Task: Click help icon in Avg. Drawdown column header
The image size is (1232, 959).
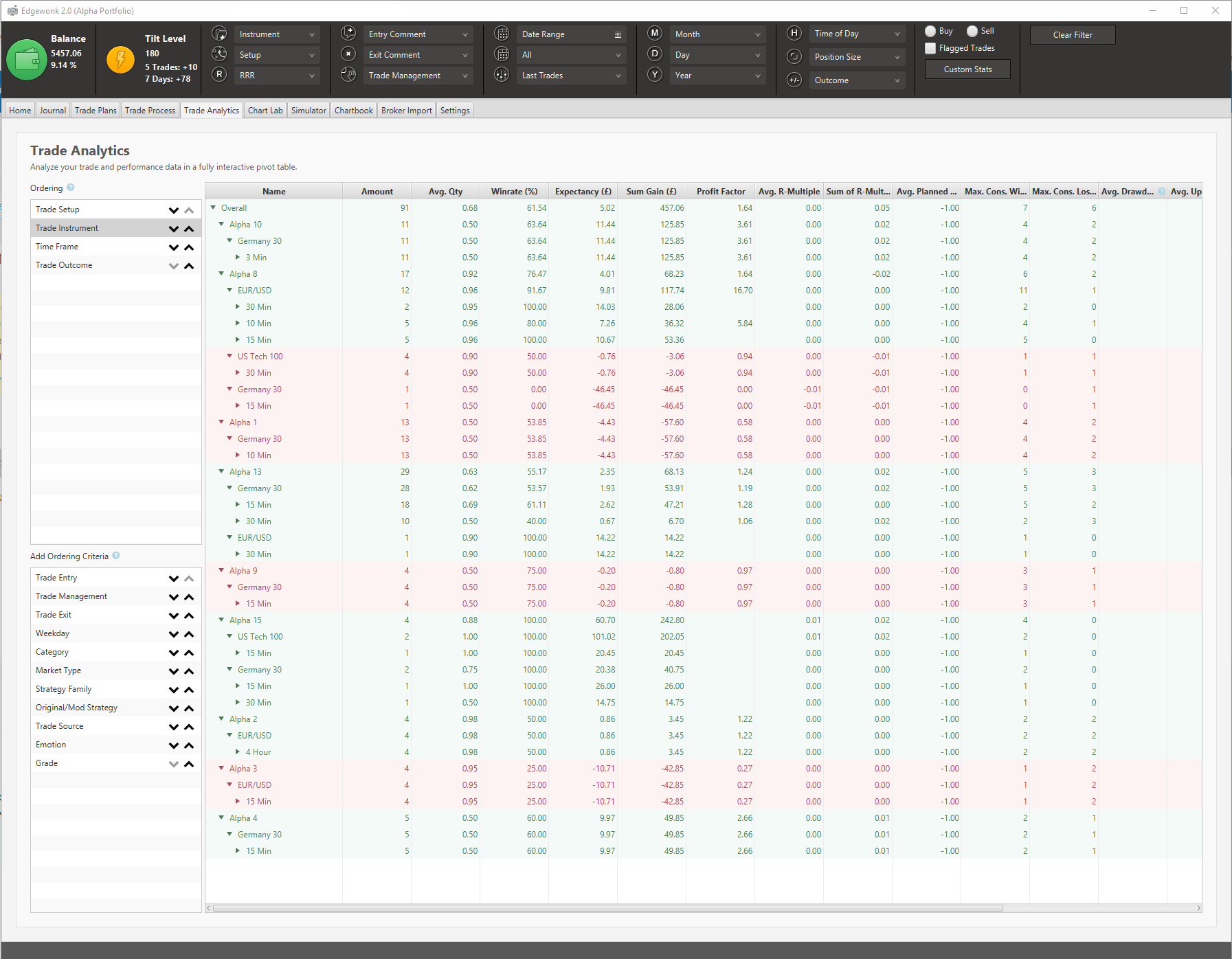Action: 1162,191
